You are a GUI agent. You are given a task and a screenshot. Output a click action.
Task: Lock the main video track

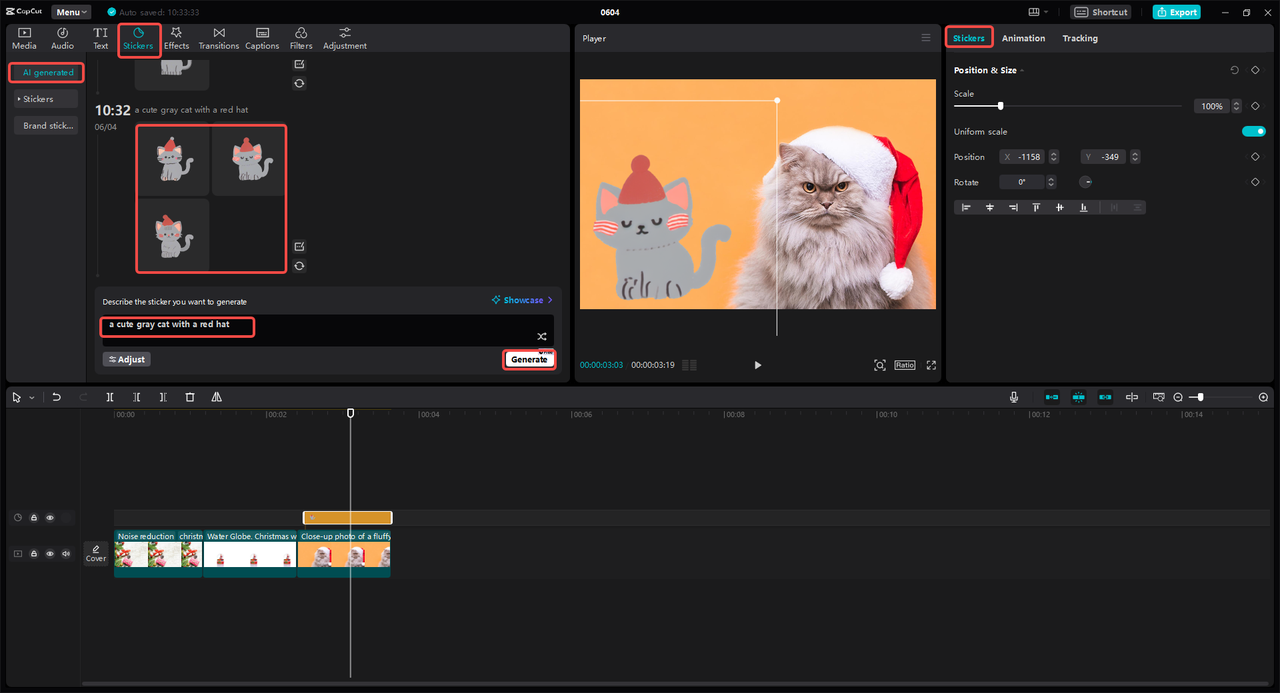[34, 553]
